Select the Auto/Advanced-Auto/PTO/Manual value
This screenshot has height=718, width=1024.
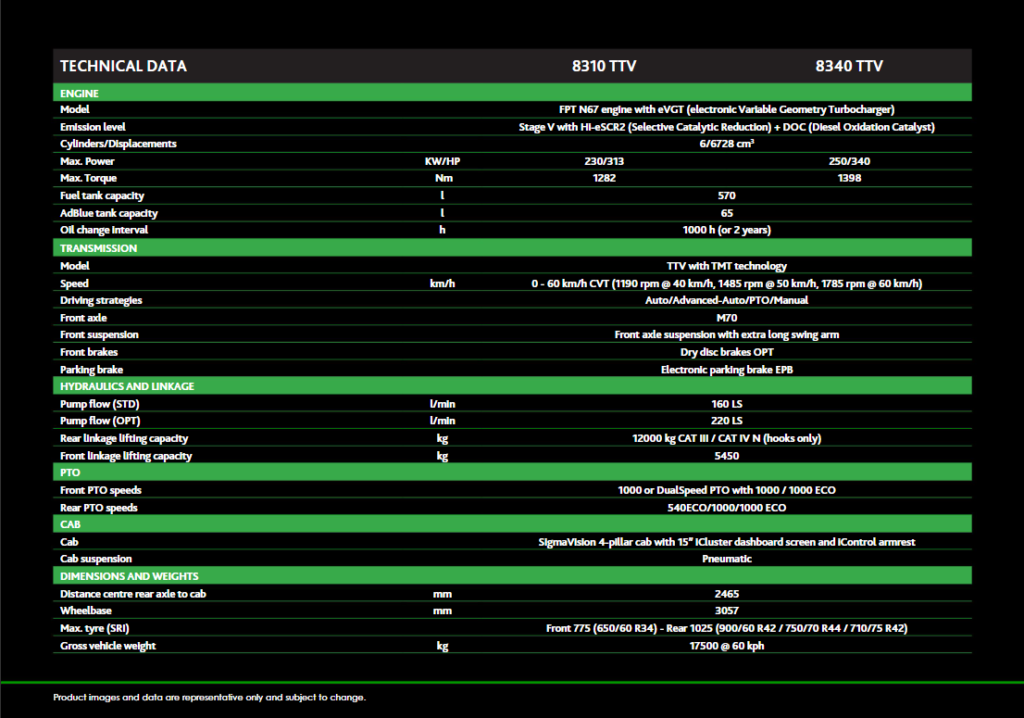click(727, 301)
